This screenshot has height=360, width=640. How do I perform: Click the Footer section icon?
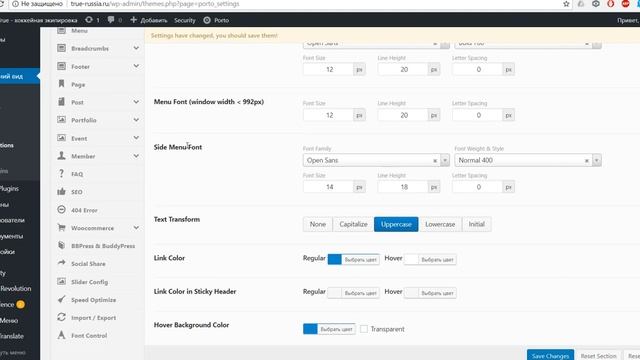pyautogui.click(x=61, y=66)
